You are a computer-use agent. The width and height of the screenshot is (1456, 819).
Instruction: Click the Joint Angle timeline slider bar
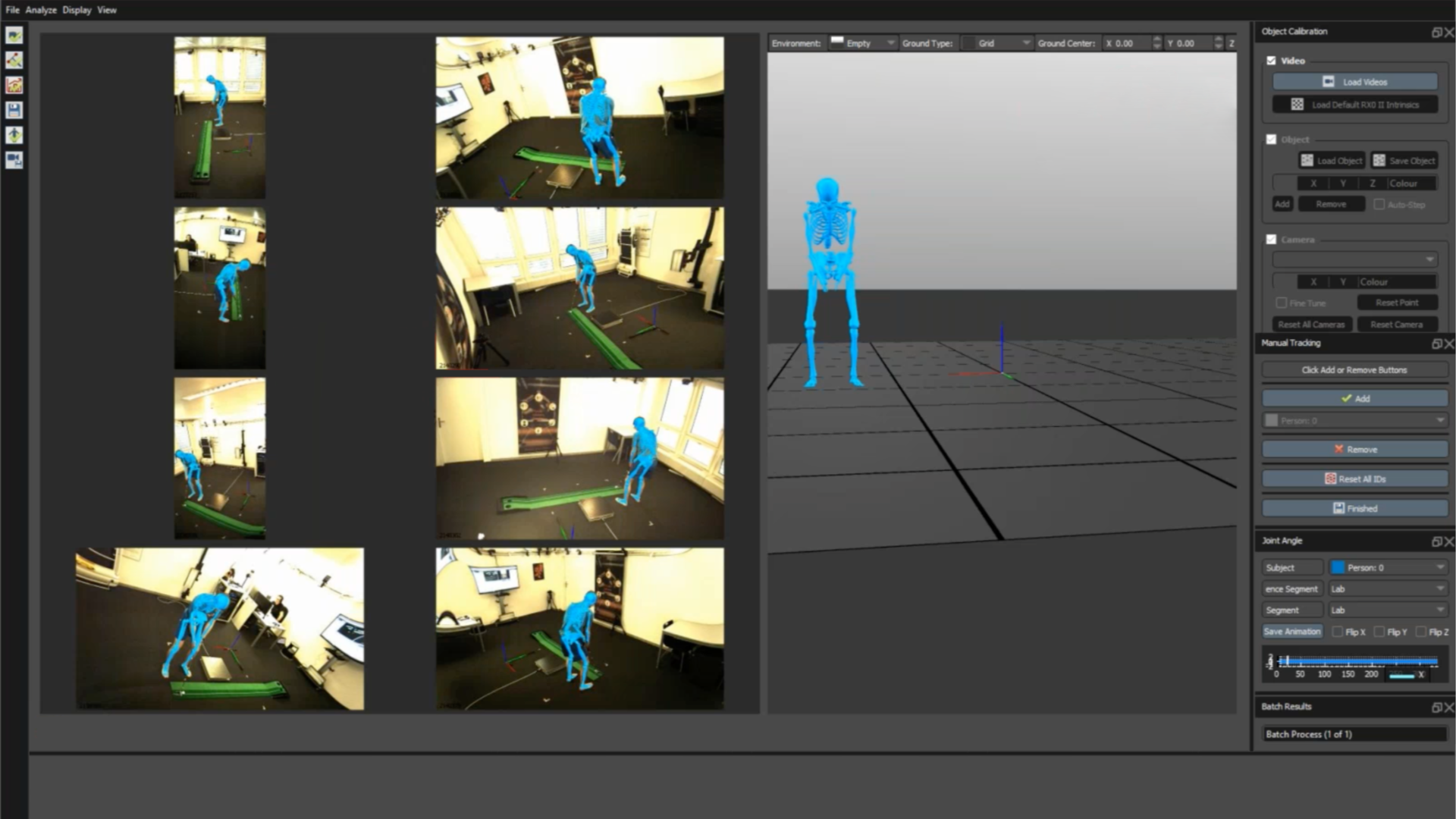(1357, 662)
